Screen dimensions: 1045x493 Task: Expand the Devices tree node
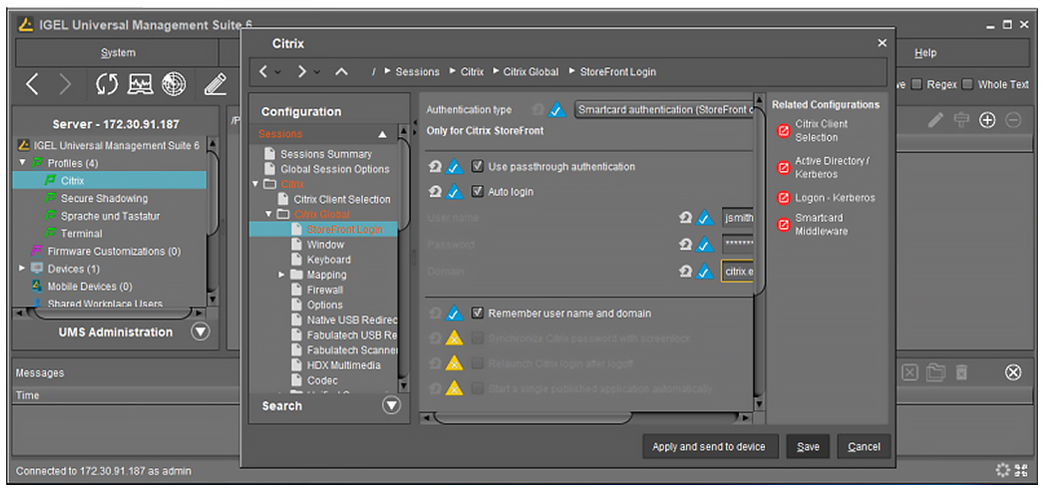coord(23,268)
